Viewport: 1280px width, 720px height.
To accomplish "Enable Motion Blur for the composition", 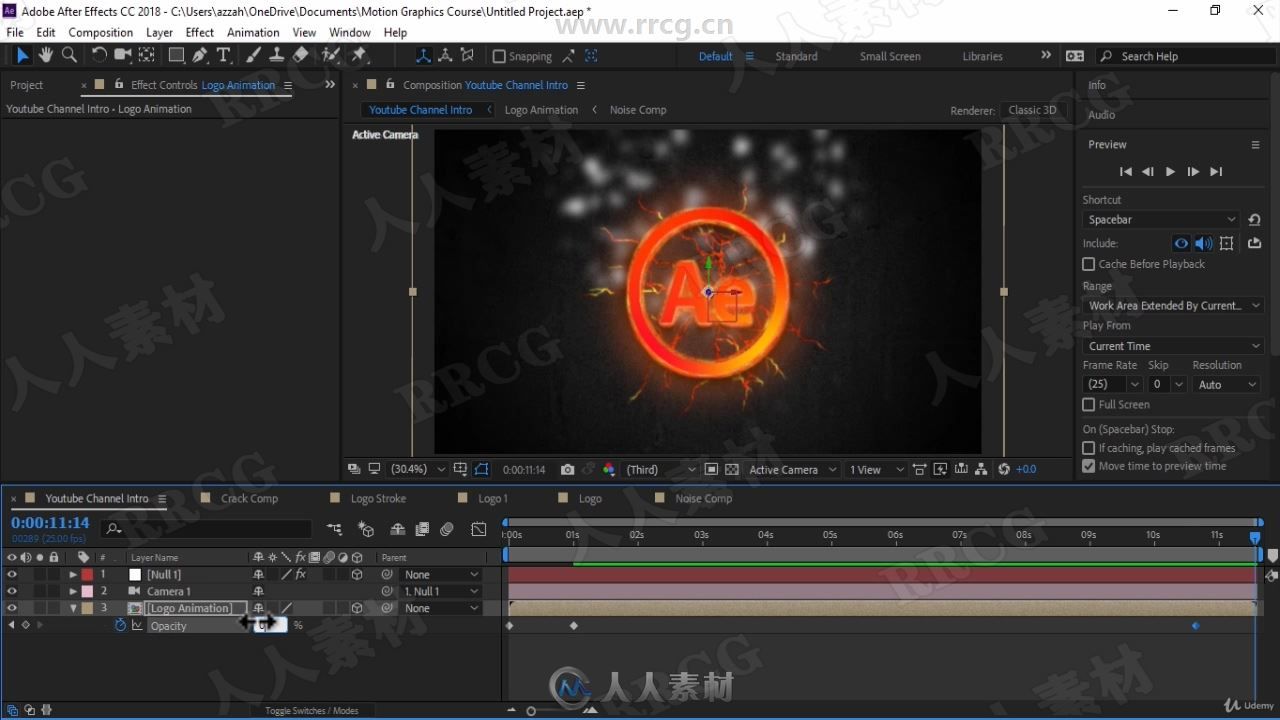I will [447, 529].
